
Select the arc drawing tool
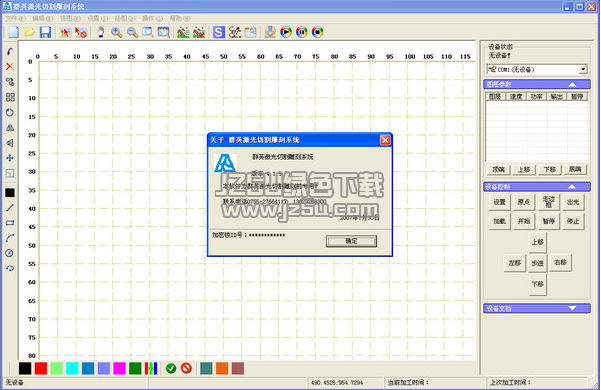pos(10,238)
